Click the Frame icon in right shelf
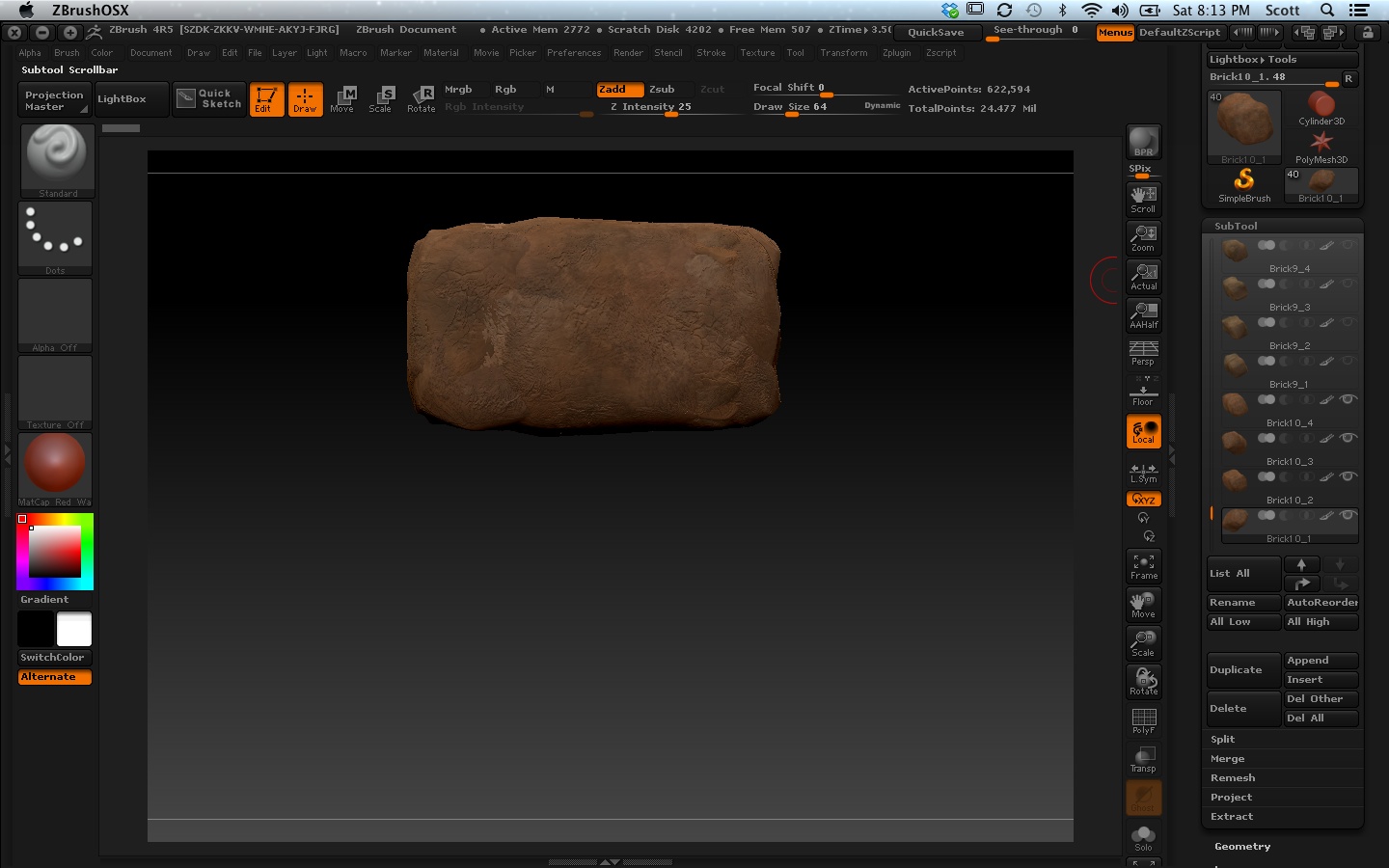 coord(1143,566)
